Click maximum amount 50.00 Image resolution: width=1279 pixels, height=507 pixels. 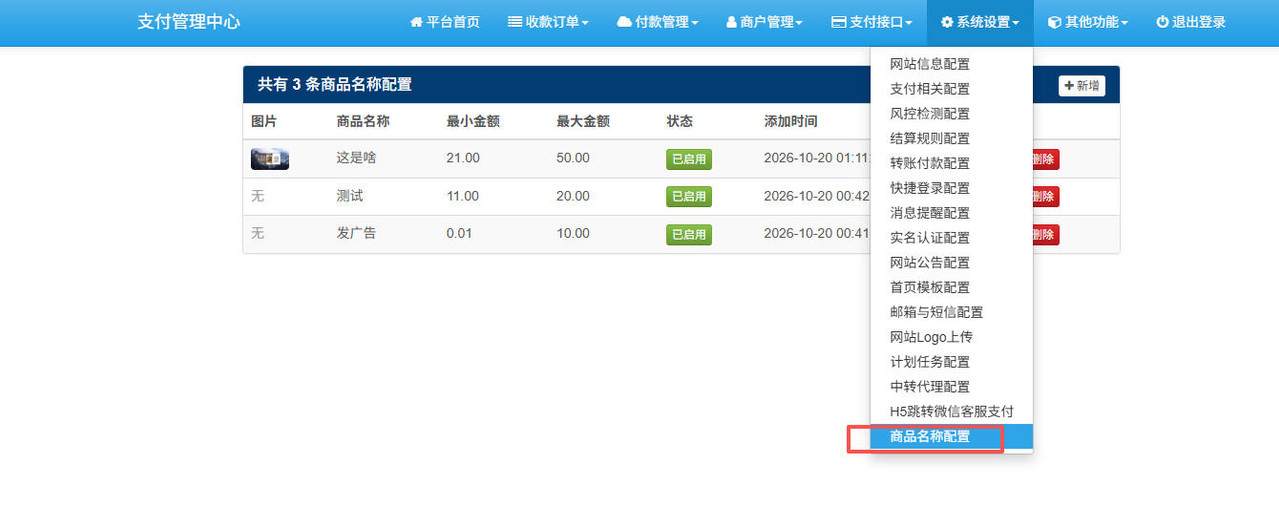pos(573,158)
